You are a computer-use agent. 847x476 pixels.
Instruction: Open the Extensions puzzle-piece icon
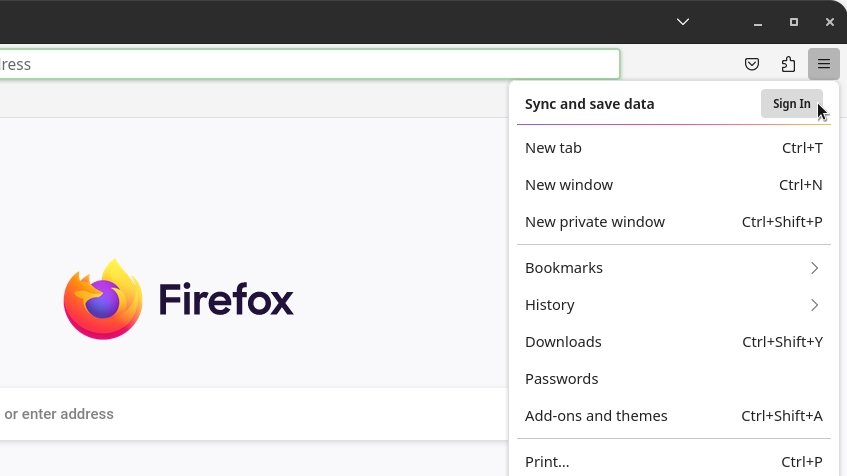(788, 64)
